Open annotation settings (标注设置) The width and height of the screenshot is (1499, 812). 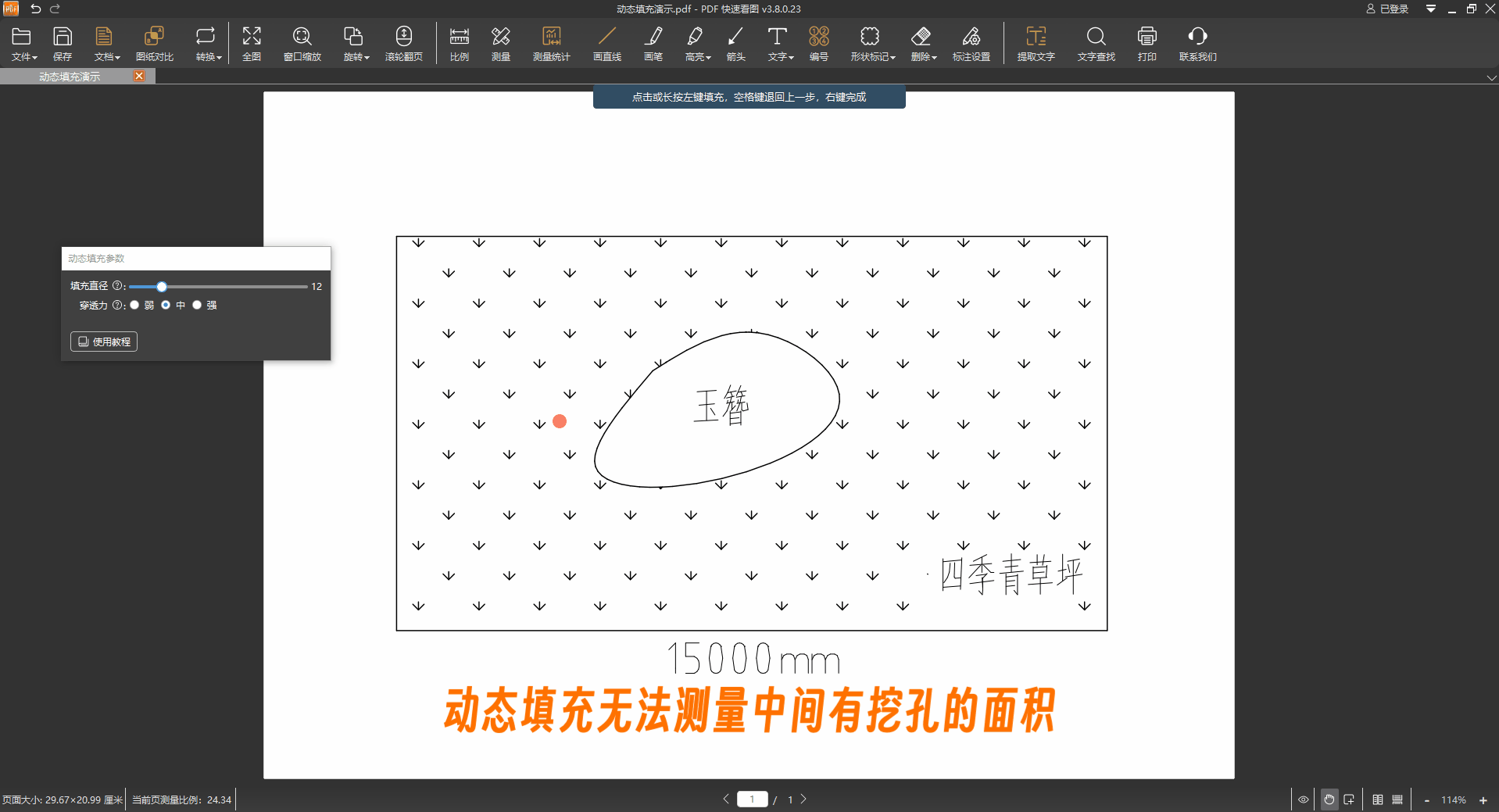971,44
